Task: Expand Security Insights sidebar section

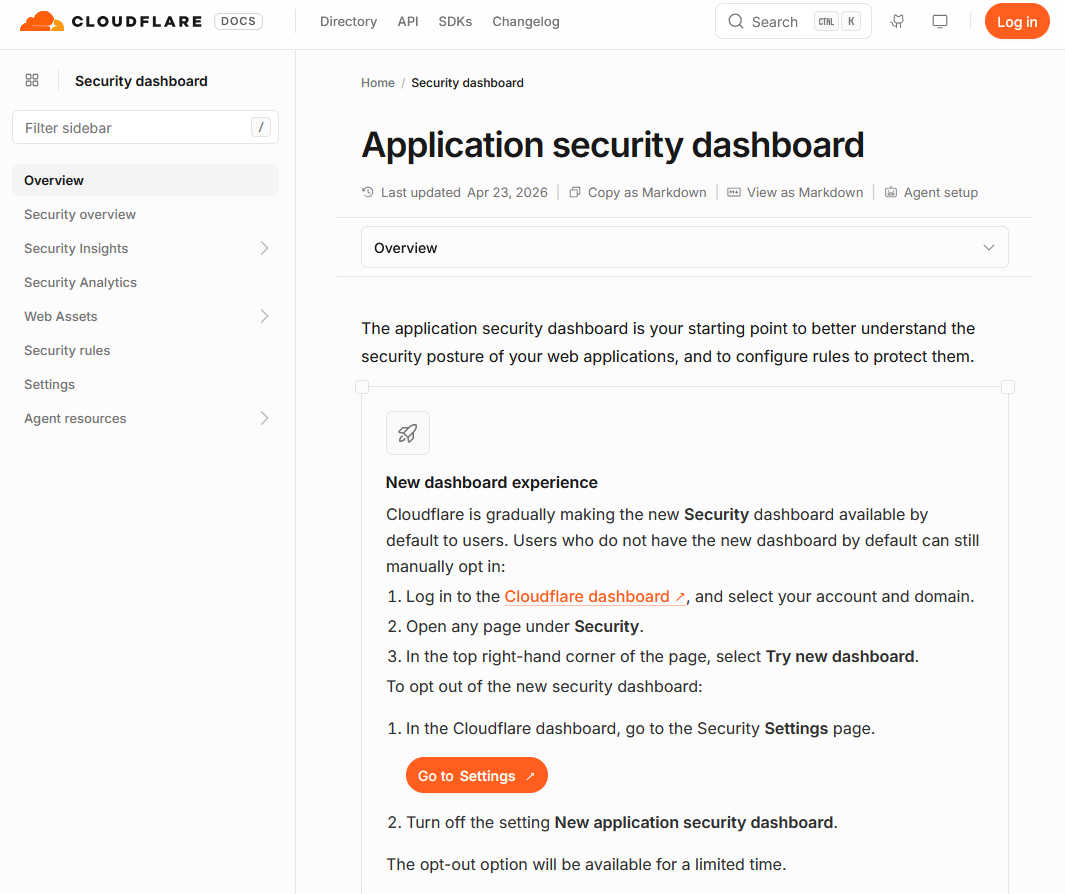Action: pyautogui.click(x=264, y=248)
